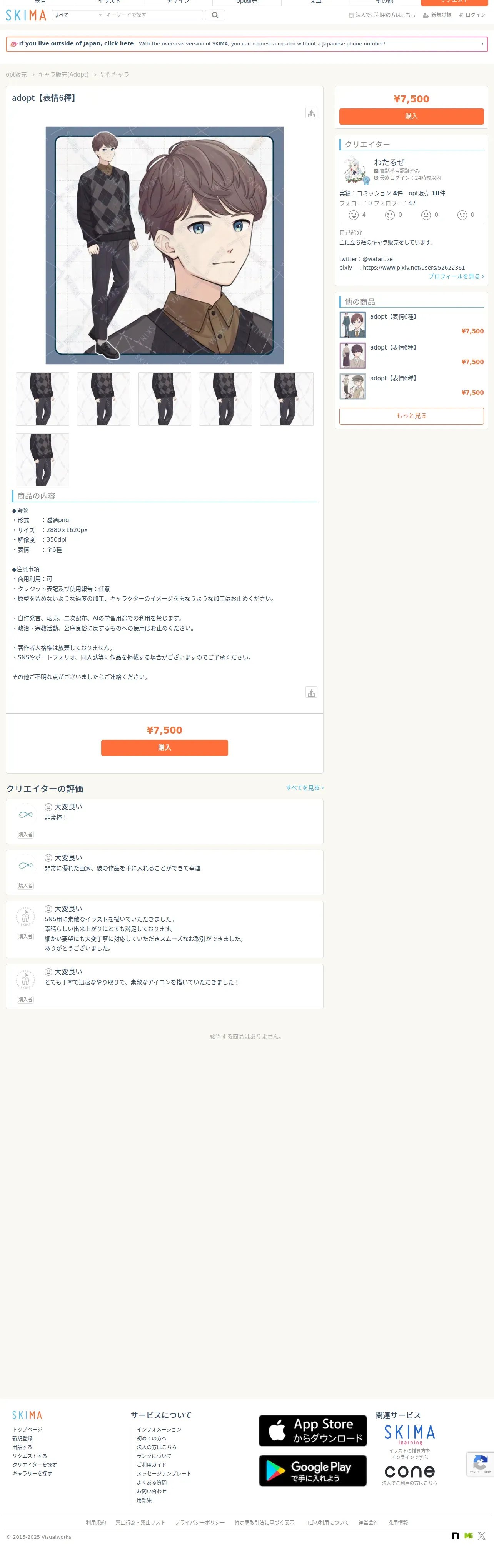Open プライバシーポリシー in footer bar

point(200,1522)
